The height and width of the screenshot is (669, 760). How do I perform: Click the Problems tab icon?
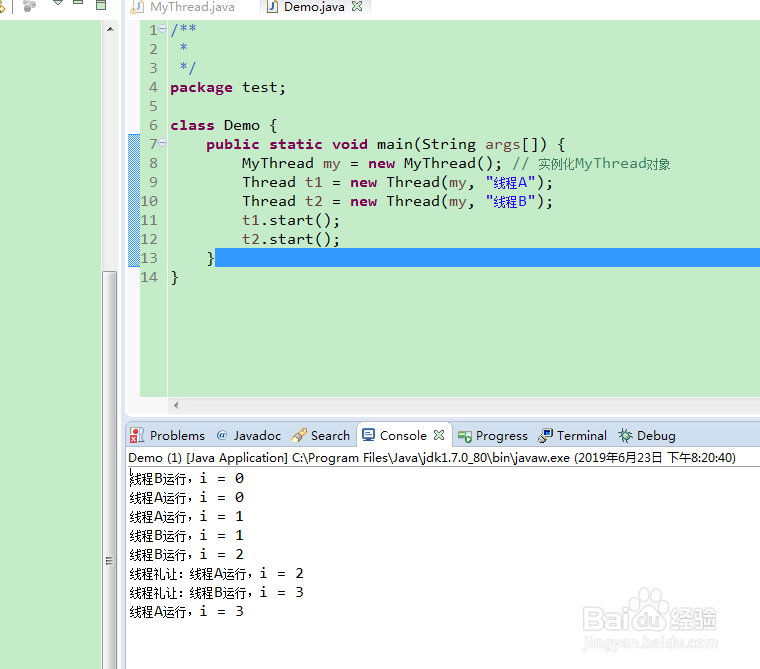click(137, 435)
